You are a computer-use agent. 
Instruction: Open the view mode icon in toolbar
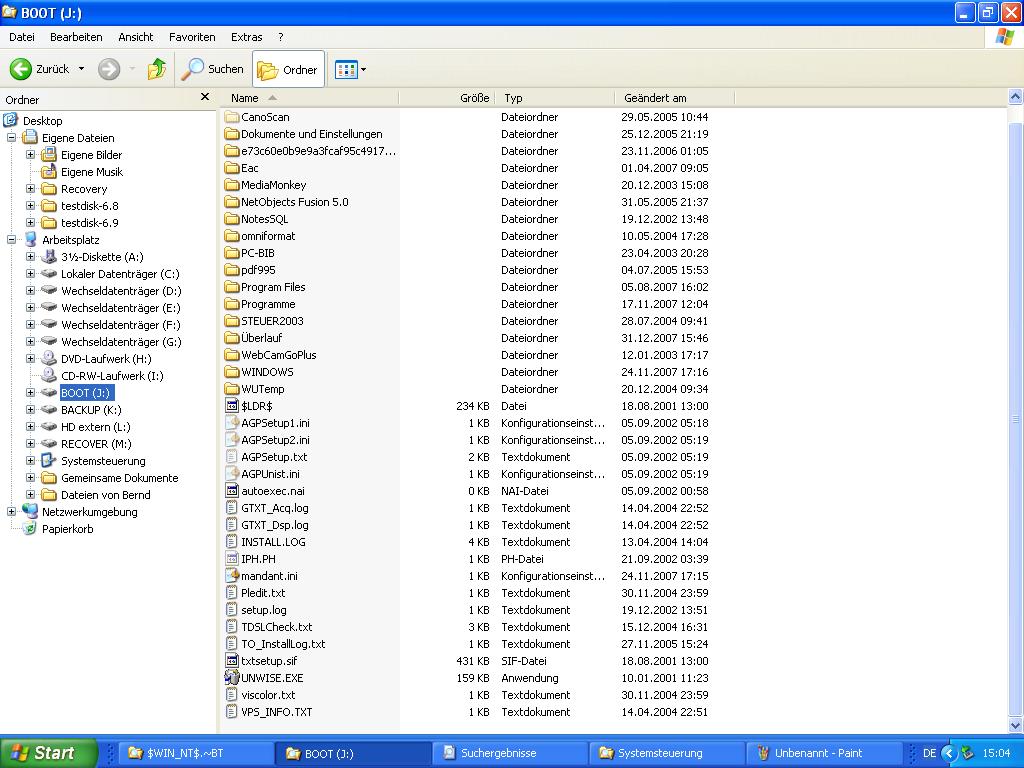tap(345, 69)
